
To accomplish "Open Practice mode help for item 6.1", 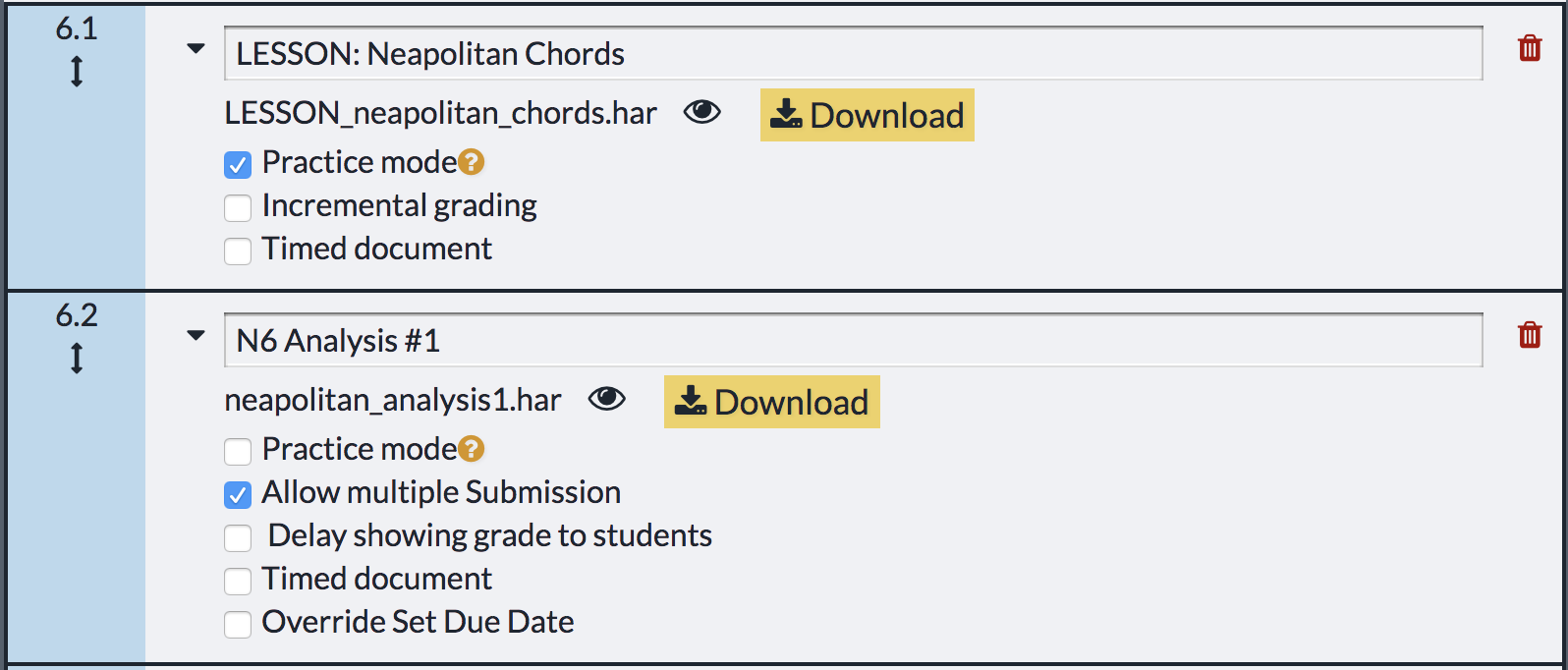I will tap(472, 162).
